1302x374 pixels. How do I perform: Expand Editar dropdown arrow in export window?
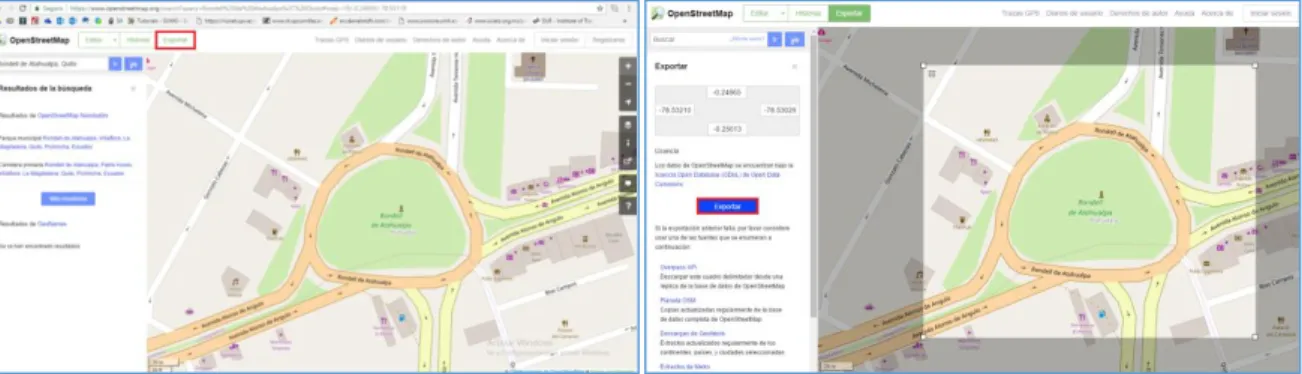pyautogui.click(x=783, y=14)
